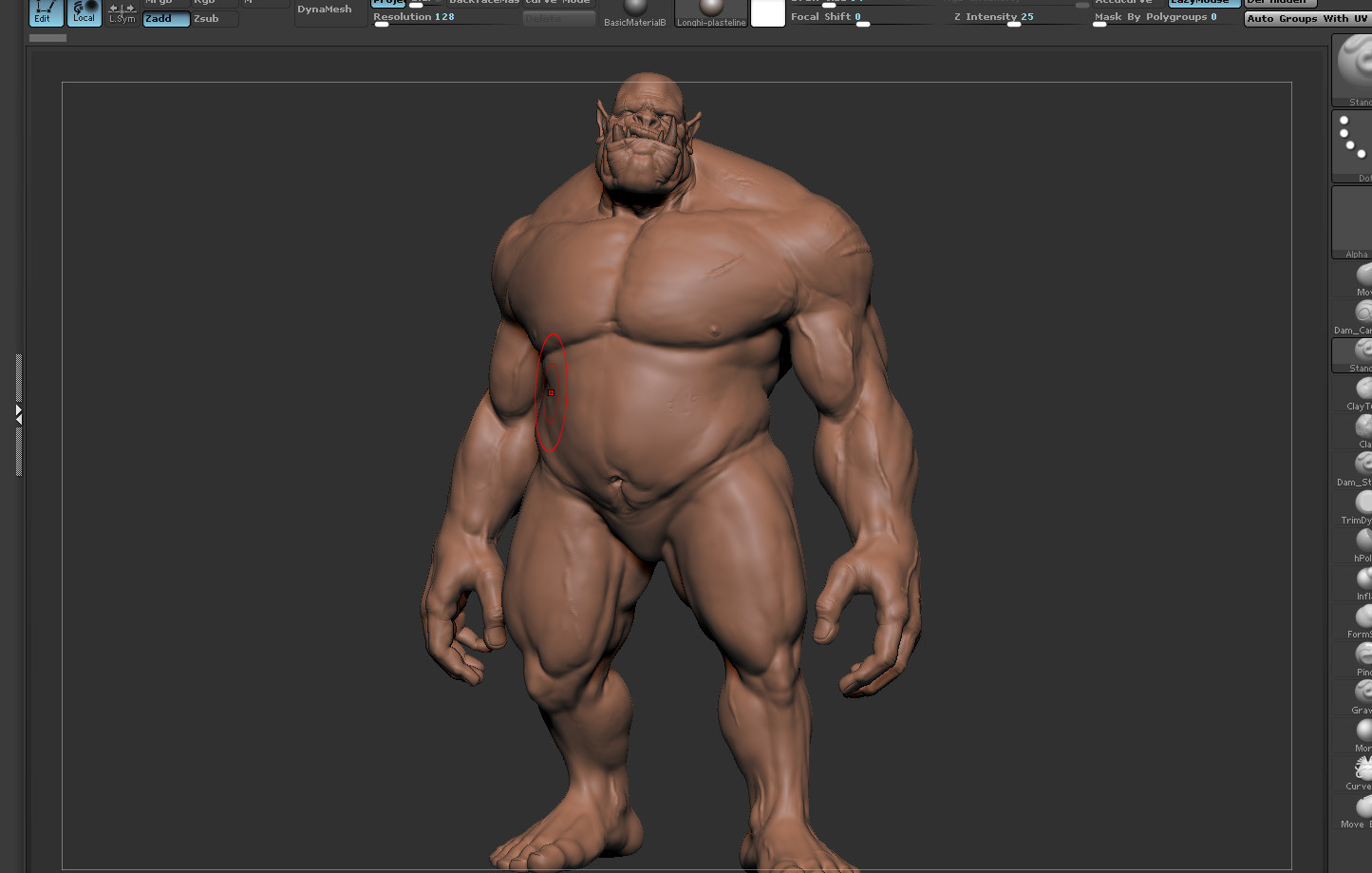
Task: Click the DynaMesh button
Action: 330,11
